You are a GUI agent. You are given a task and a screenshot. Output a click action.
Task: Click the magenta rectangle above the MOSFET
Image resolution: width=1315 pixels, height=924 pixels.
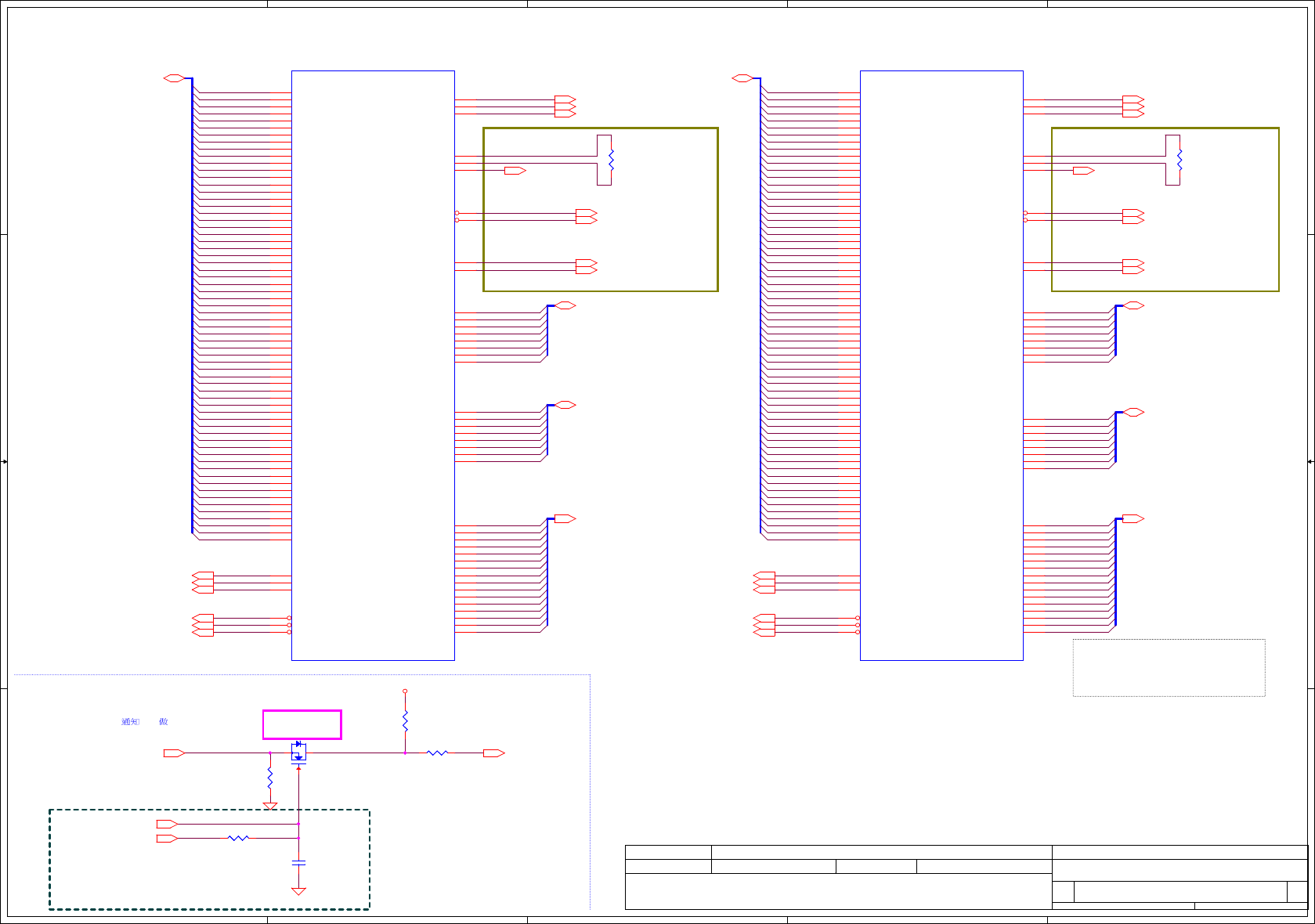pos(302,724)
